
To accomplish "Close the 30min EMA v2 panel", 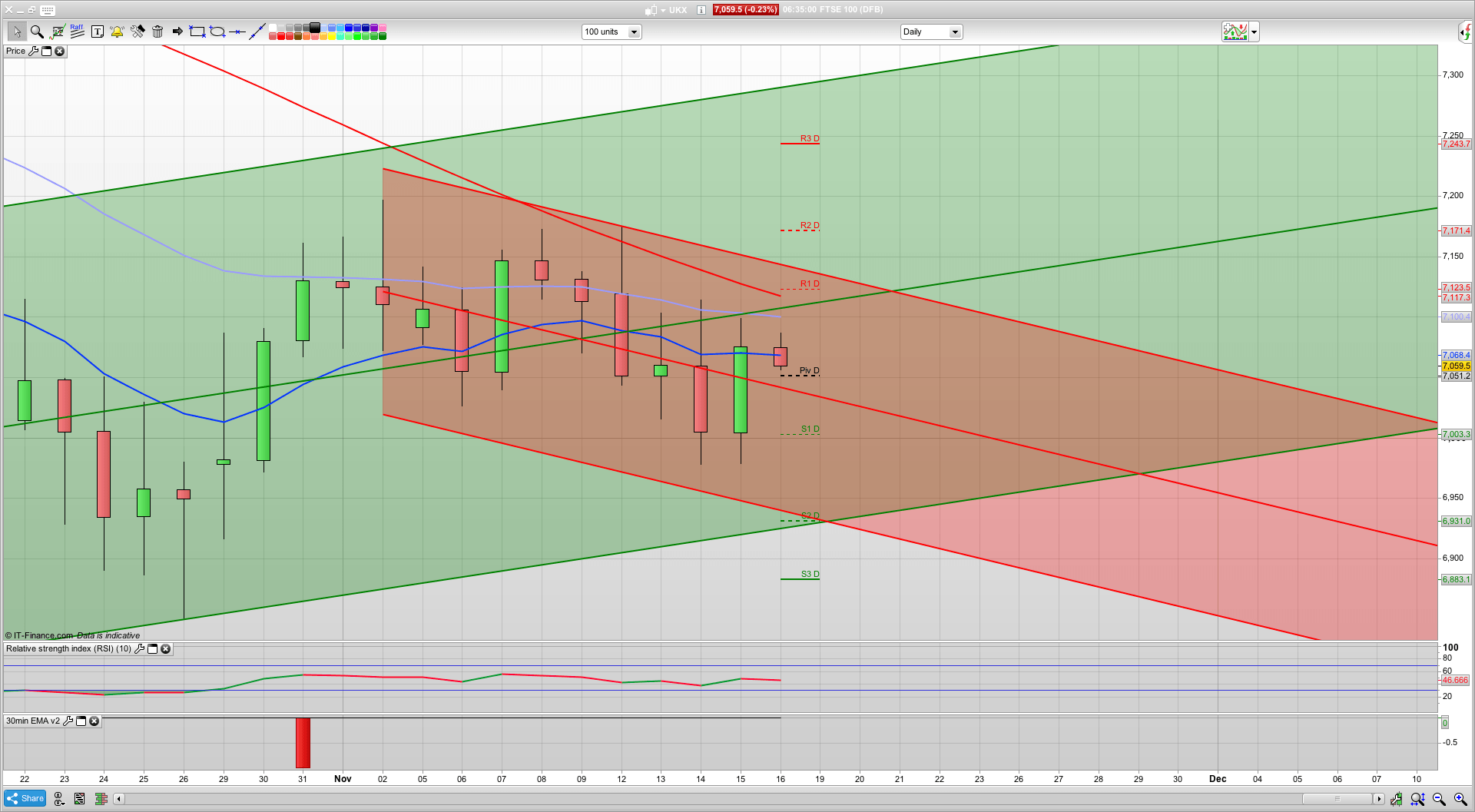I will [94, 721].
